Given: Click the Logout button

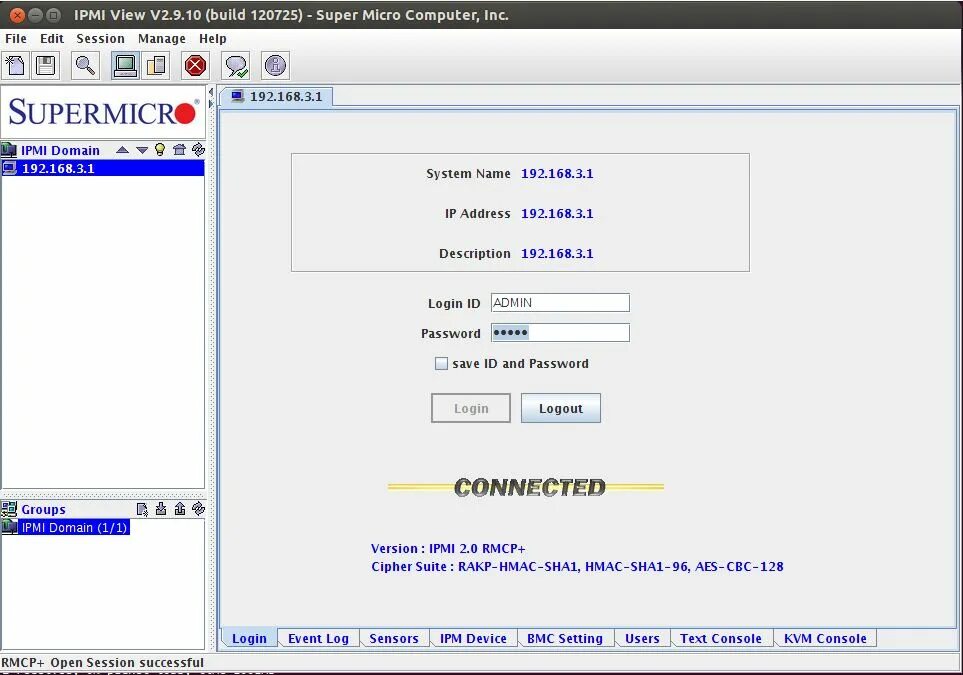Looking at the screenshot, I should pos(561,408).
